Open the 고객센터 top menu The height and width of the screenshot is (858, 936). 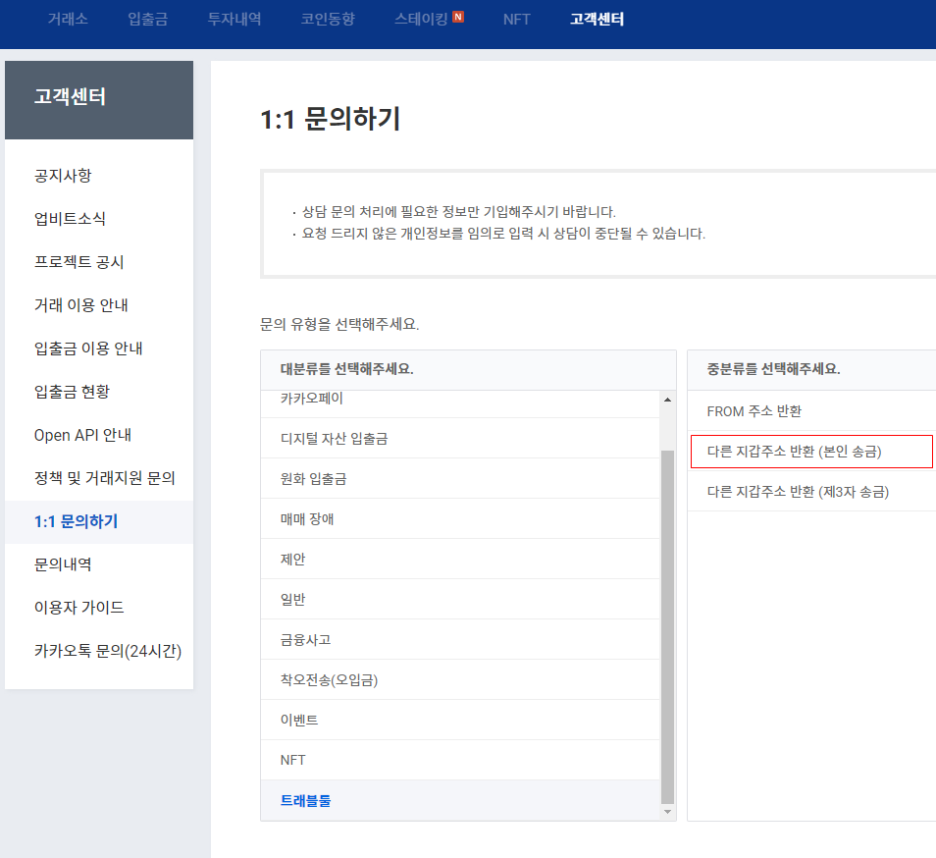(596, 19)
